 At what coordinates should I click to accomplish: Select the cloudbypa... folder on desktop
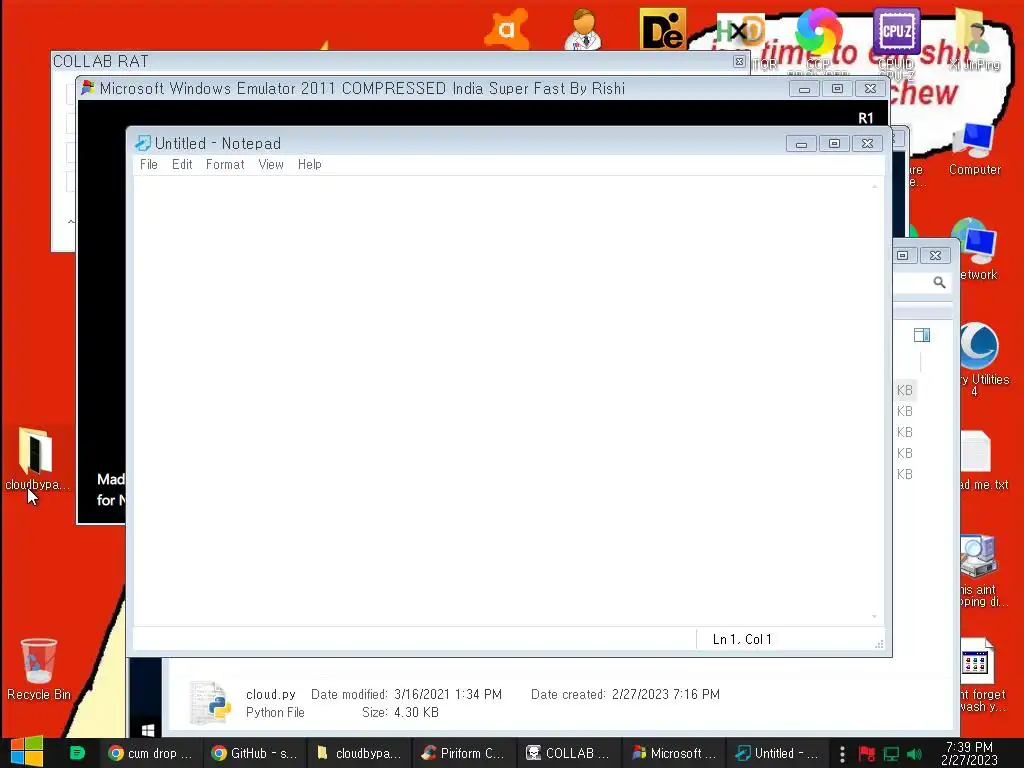(x=36, y=458)
